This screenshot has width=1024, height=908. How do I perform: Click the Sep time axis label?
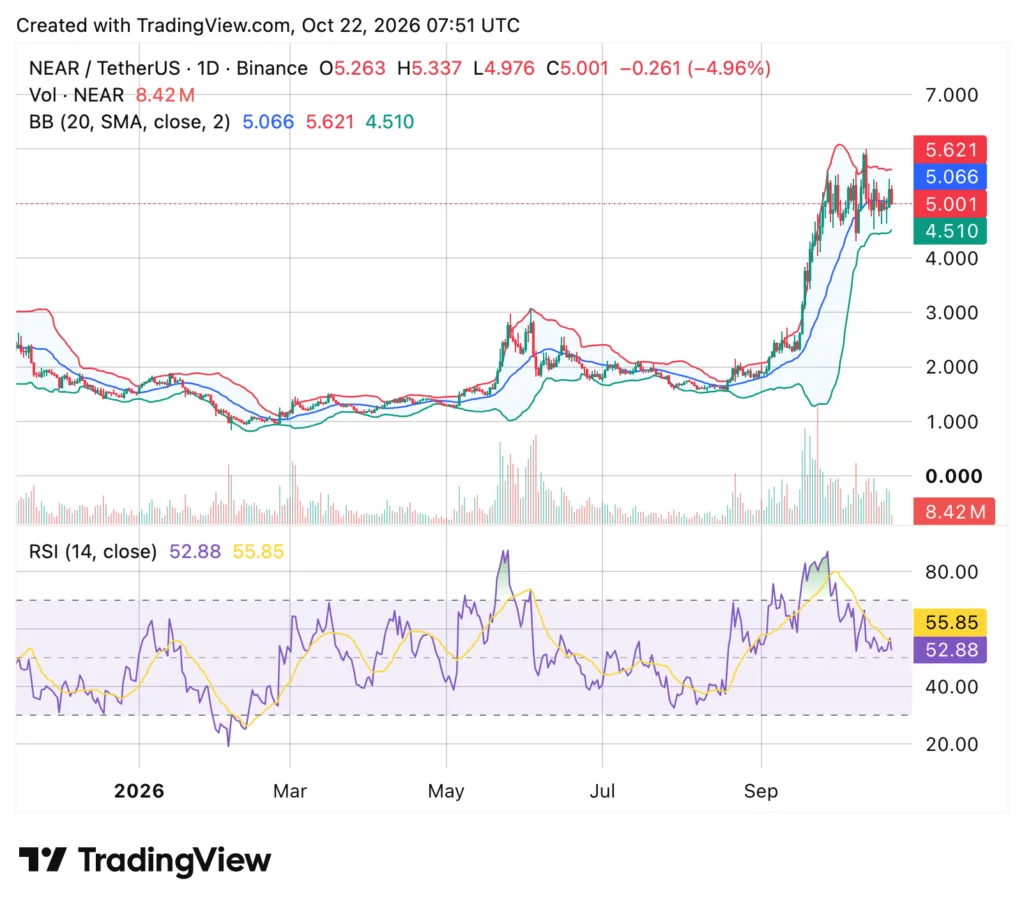tap(761, 791)
